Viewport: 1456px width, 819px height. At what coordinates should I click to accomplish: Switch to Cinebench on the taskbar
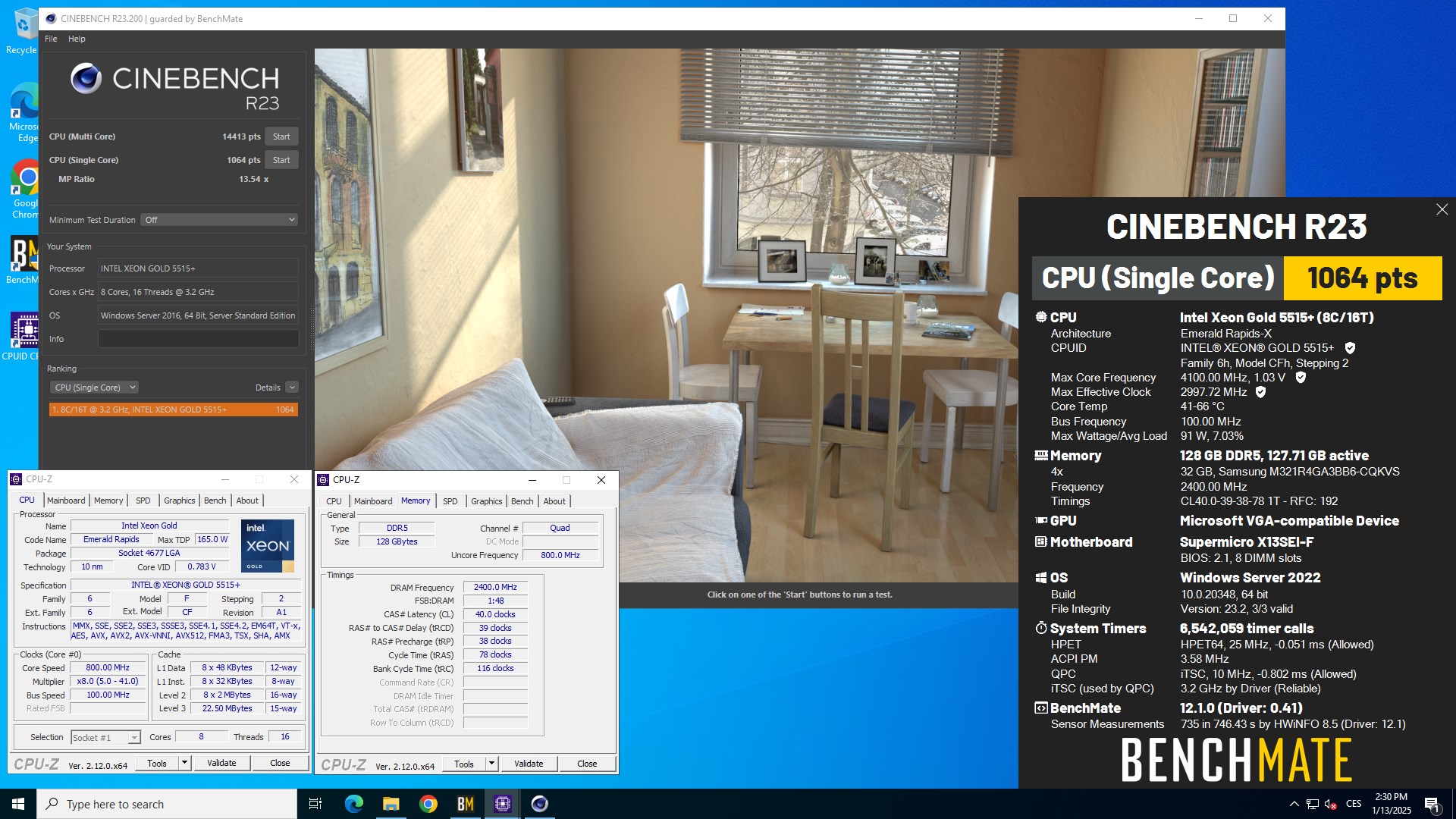tap(539, 804)
